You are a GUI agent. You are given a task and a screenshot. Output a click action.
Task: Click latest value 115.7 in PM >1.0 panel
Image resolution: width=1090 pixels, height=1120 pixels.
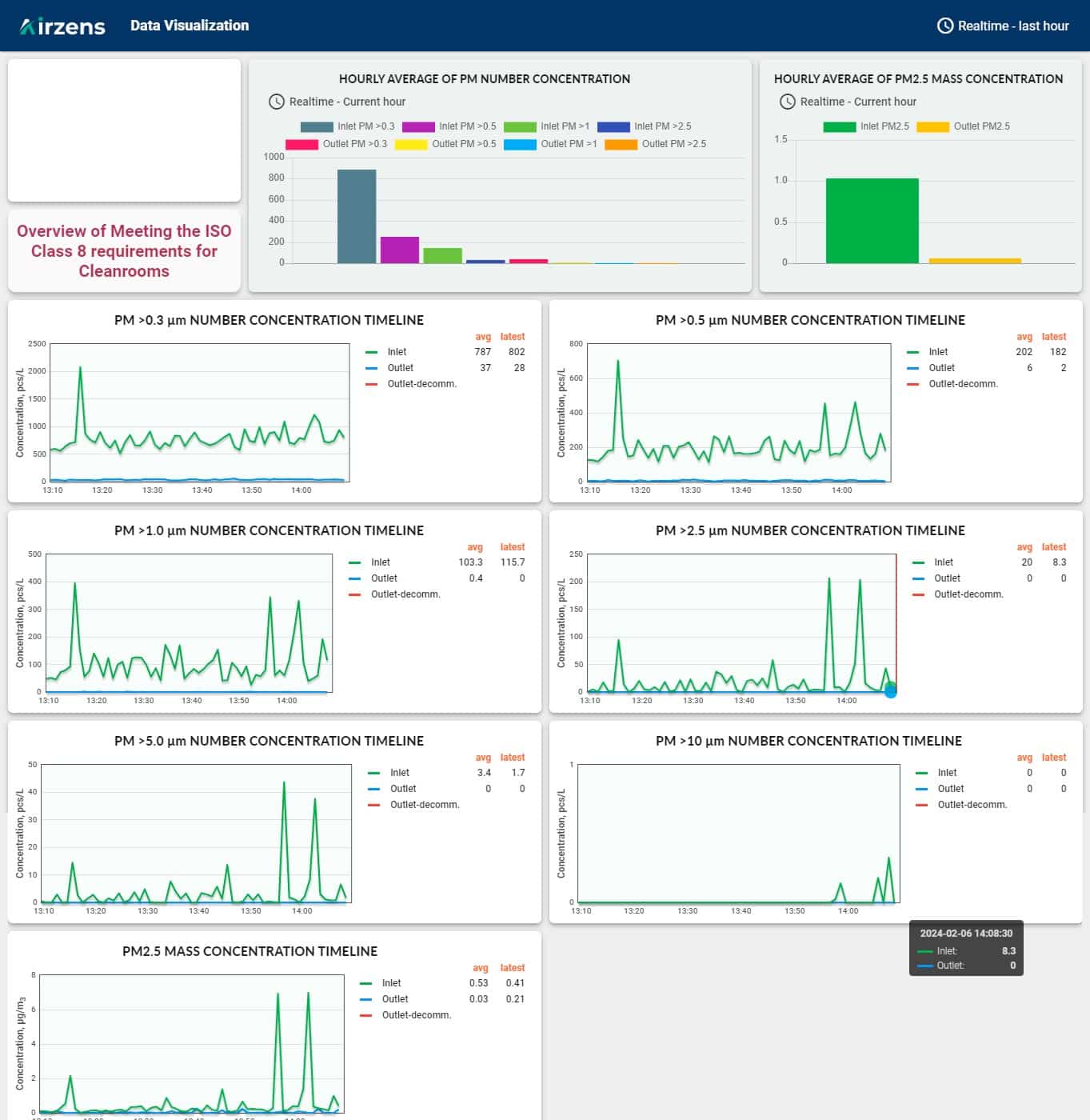tap(513, 562)
